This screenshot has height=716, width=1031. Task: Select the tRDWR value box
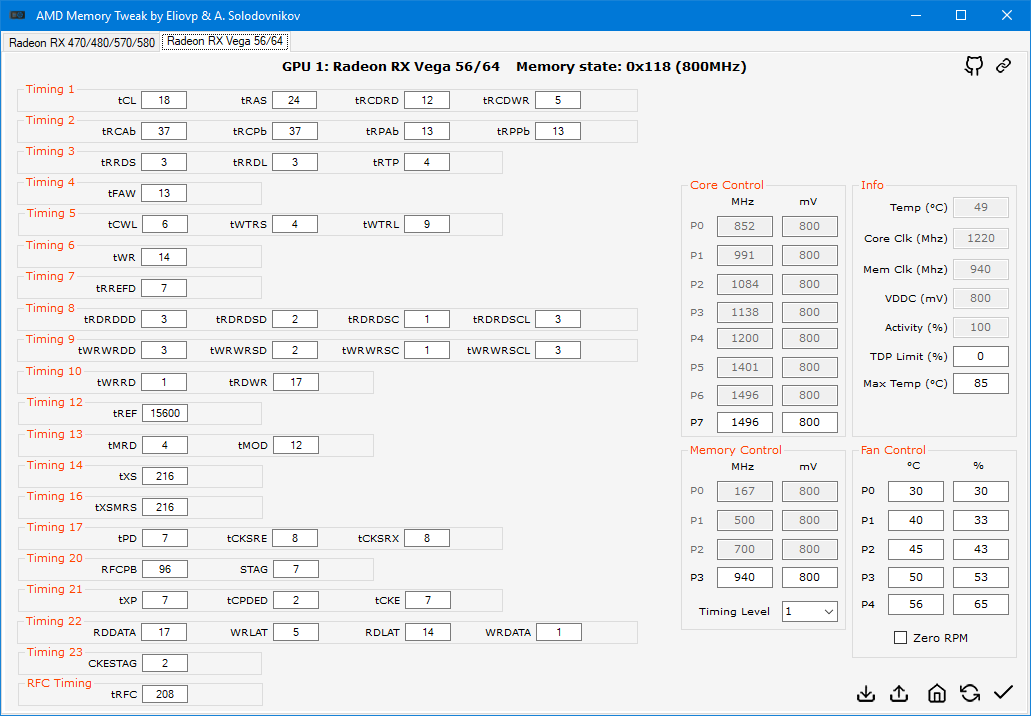pyautogui.click(x=296, y=381)
